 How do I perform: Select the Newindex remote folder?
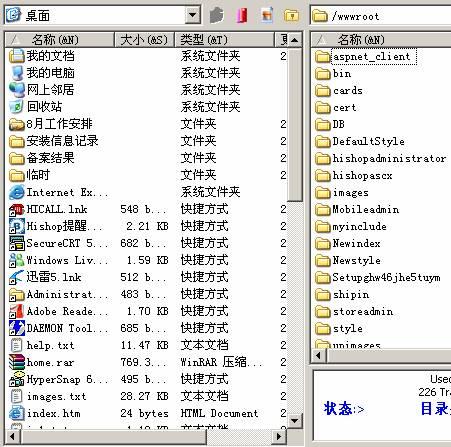pyautogui.click(x=348, y=244)
